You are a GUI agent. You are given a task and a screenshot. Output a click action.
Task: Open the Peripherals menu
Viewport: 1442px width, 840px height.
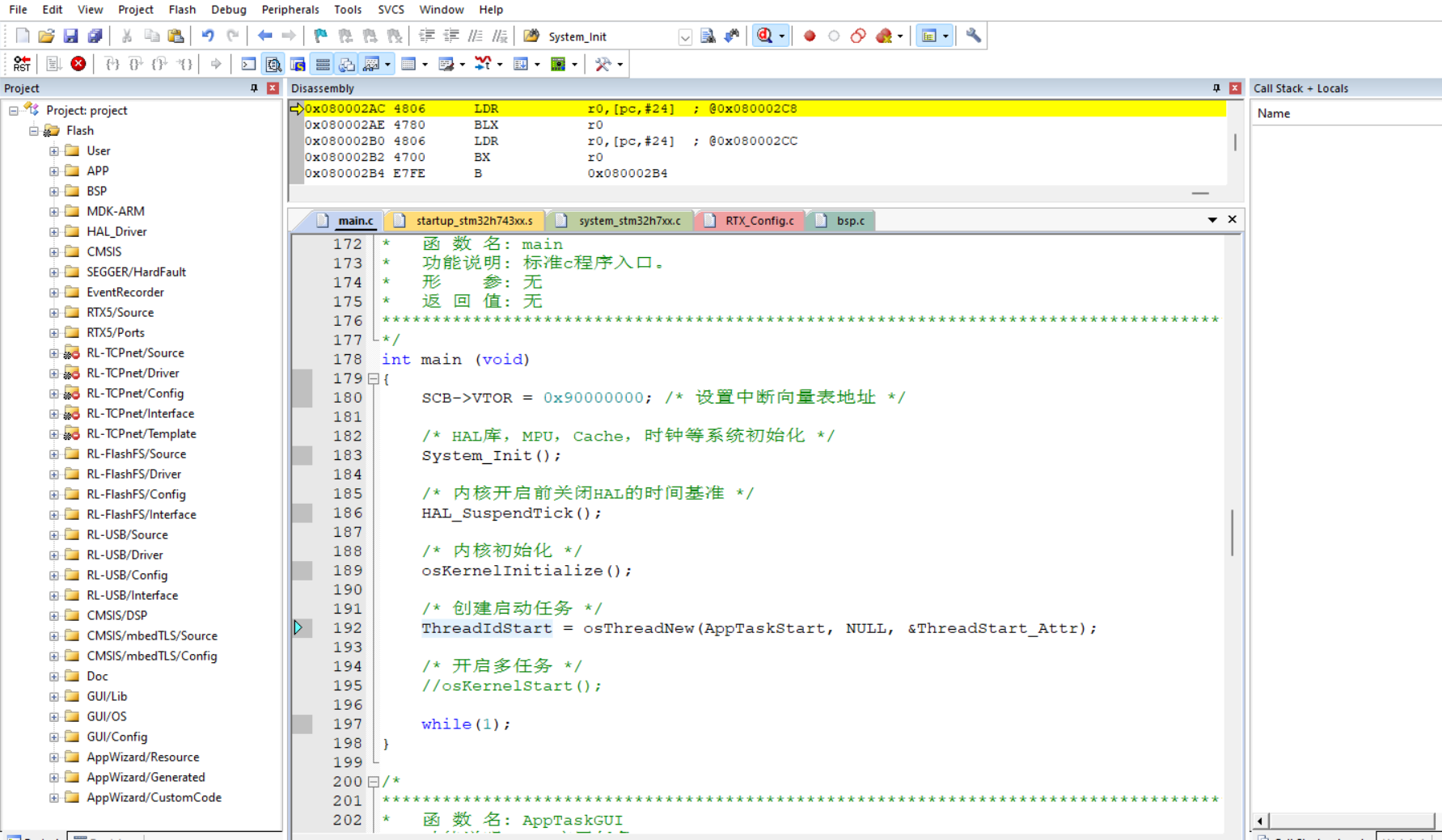[290, 10]
